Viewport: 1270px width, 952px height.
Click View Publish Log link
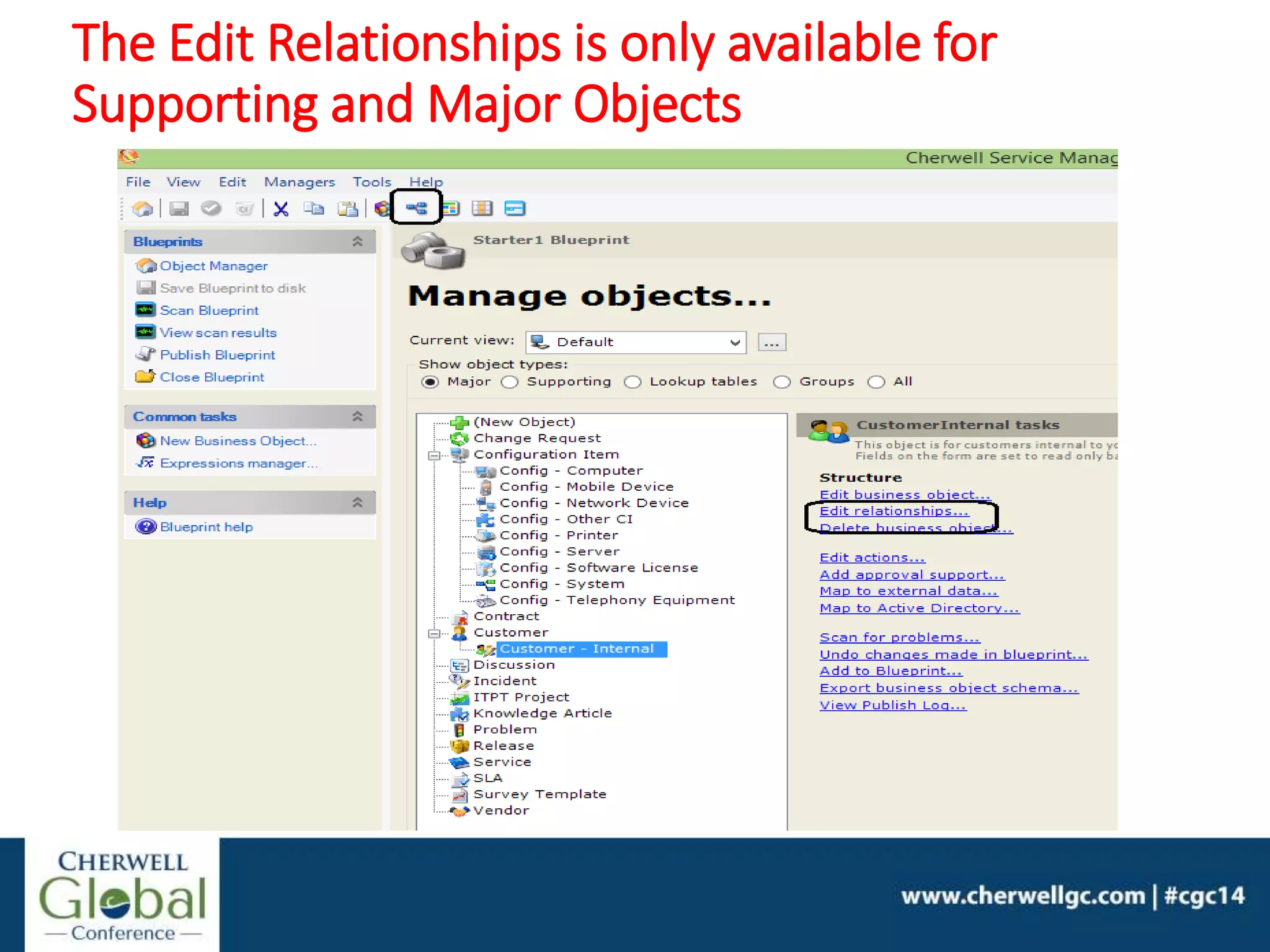(x=893, y=705)
